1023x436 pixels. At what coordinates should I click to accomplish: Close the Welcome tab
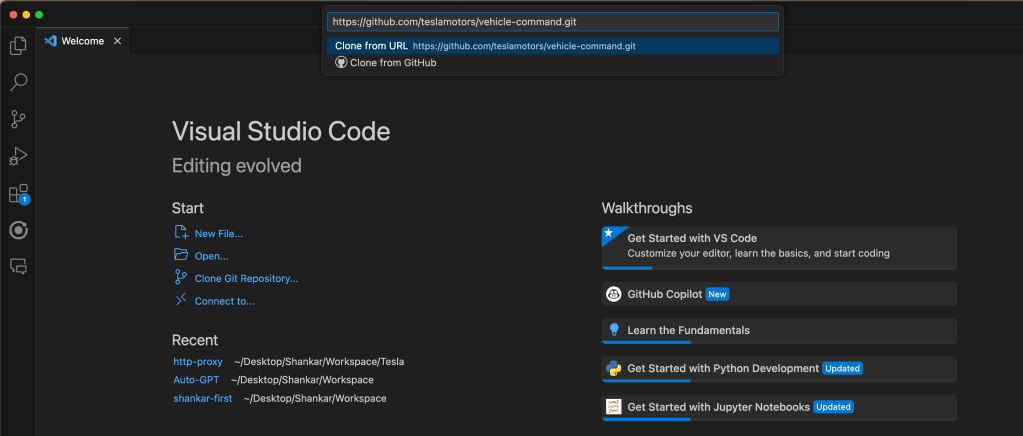coord(118,41)
